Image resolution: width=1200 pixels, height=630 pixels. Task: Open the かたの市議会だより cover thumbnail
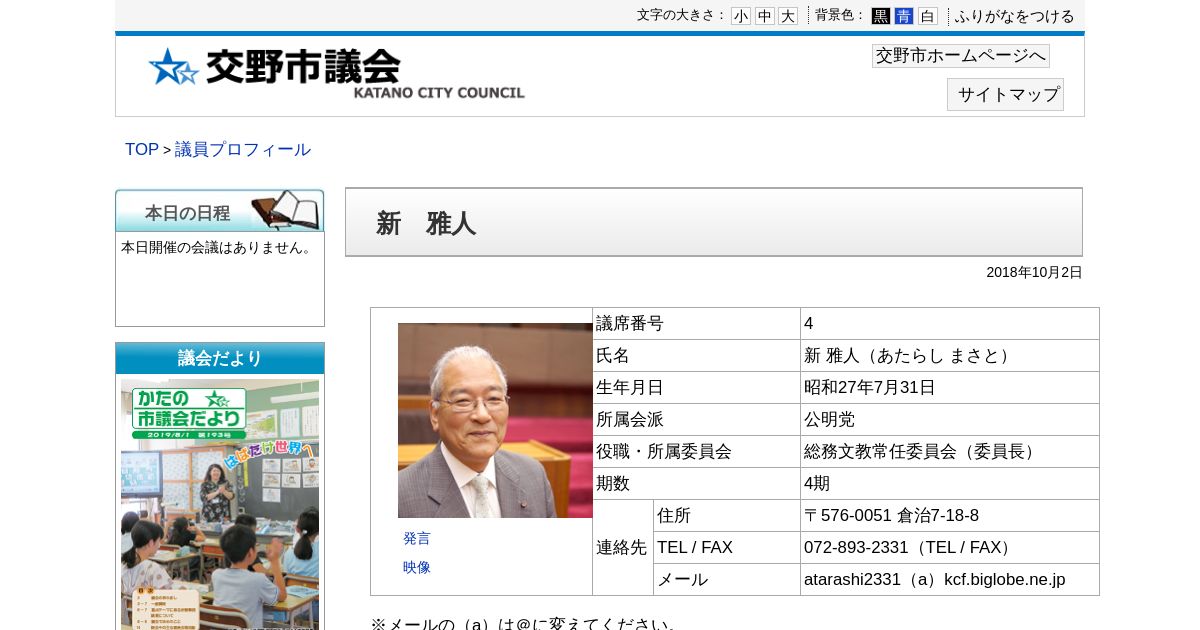pyautogui.click(x=220, y=504)
